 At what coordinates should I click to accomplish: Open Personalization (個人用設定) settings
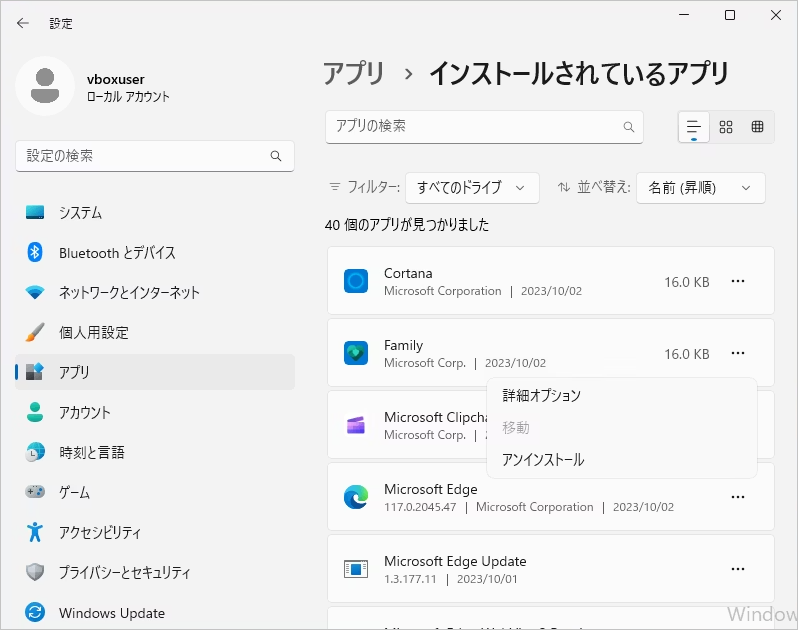[155, 332]
